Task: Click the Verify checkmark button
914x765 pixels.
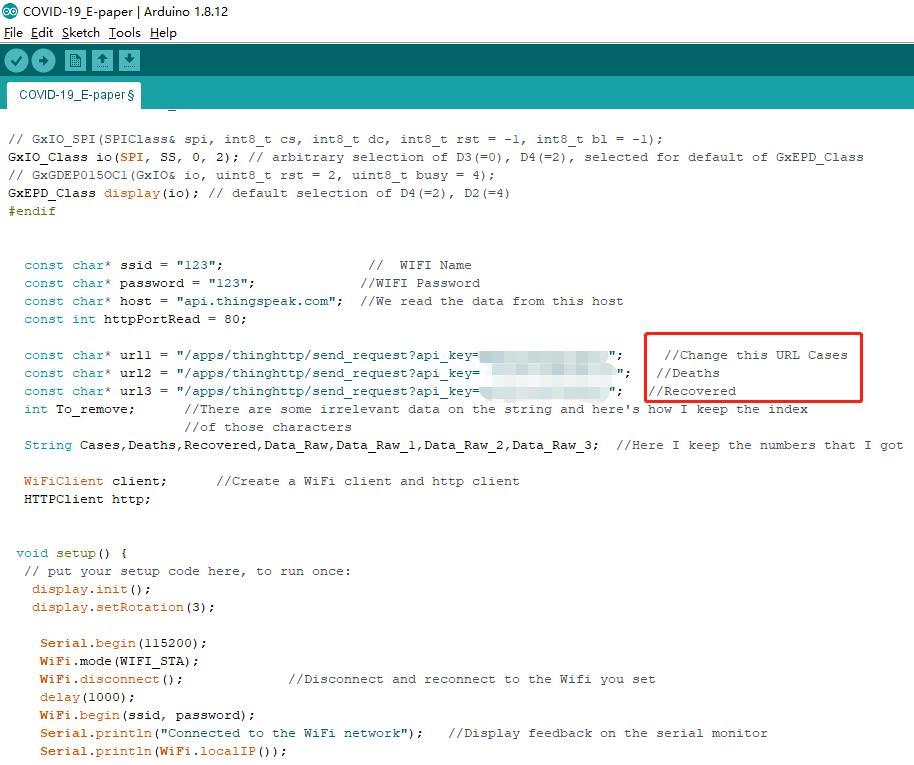Action: click(x=16, y=60)
